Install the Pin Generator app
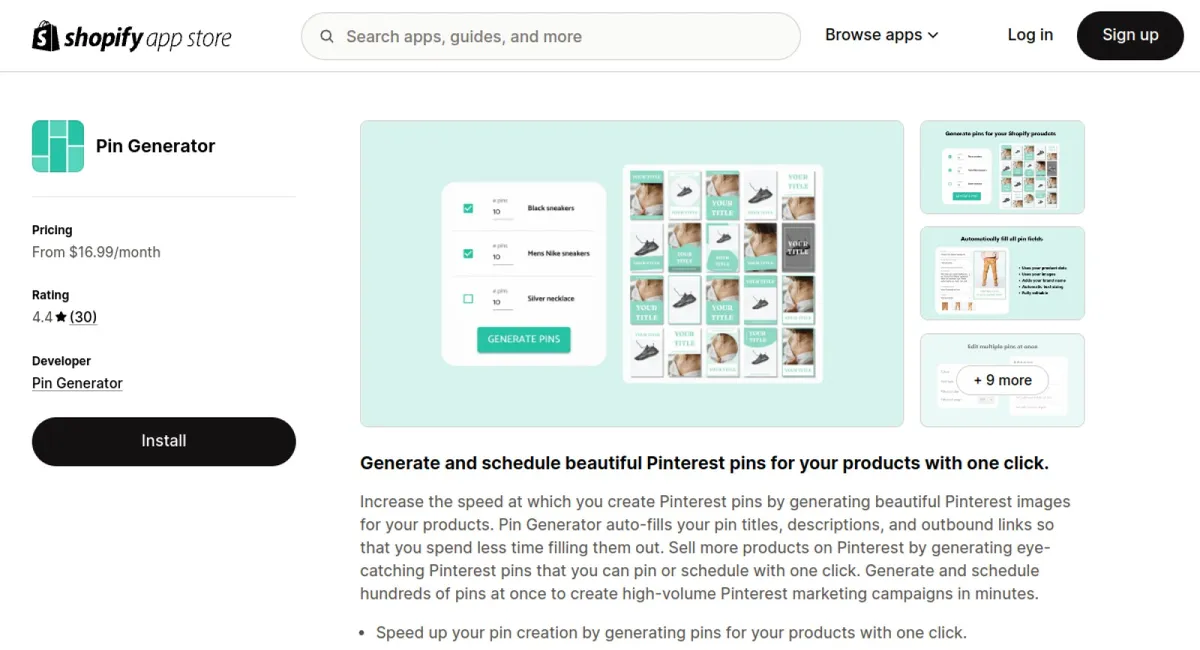1200x650 pixels. click(x=164, y=441)
